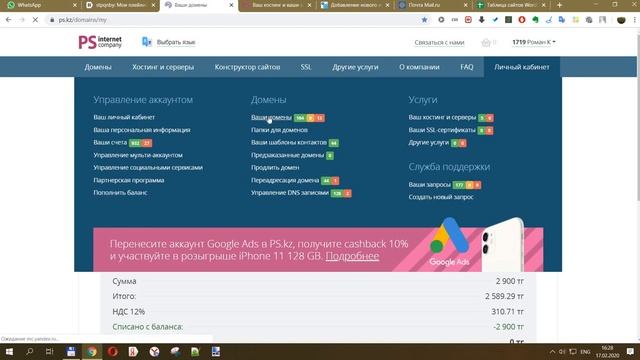Open Управление DNS записями link
Viewport: 640px width, 360px height.
(290, 193)
